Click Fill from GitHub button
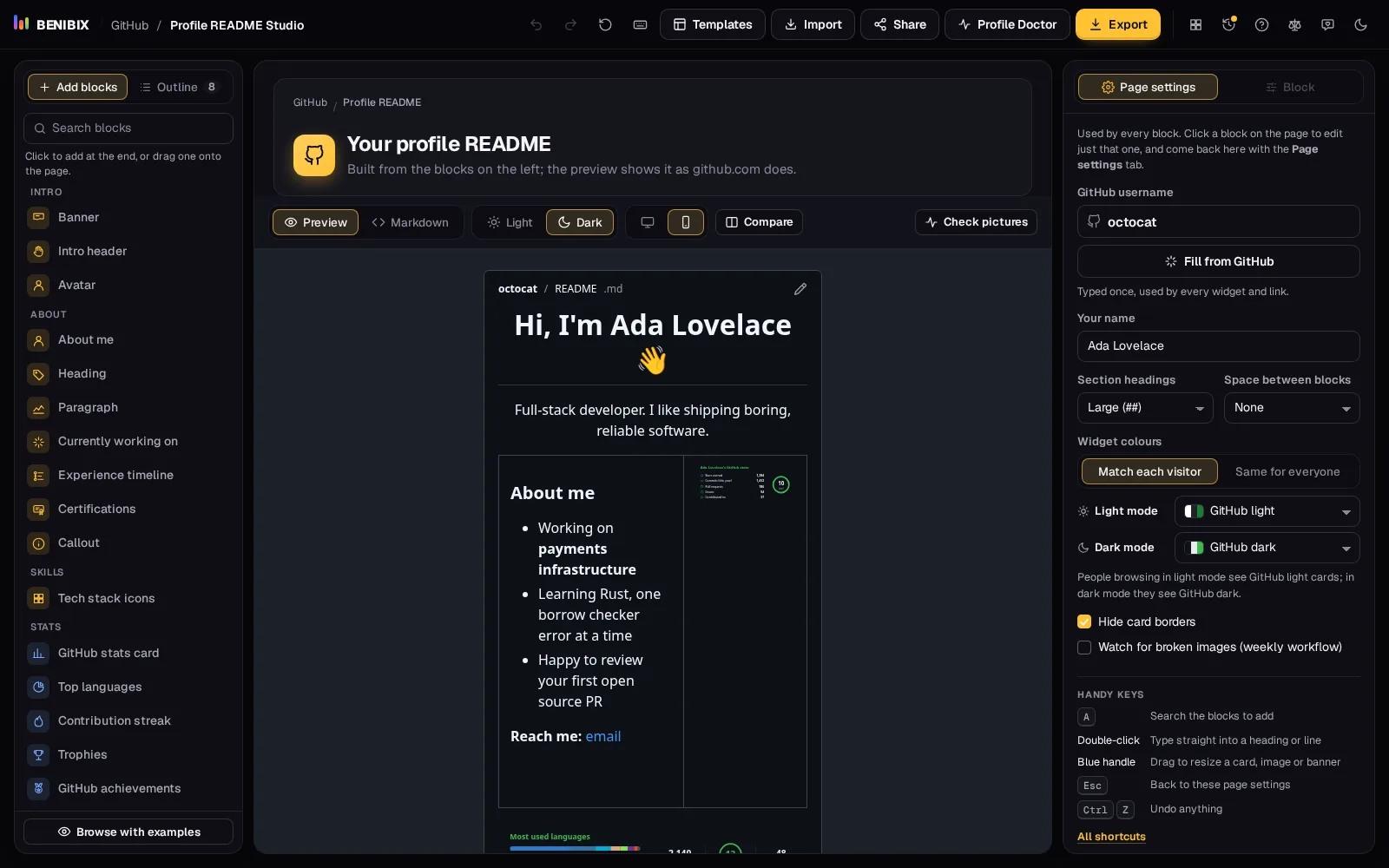This screenshot has width=1389, height=868. (1219, 261)
